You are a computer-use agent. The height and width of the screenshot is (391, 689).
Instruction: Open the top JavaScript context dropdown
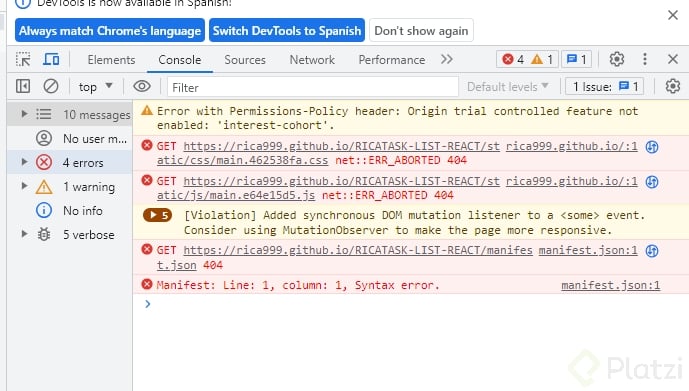(95, 87)
